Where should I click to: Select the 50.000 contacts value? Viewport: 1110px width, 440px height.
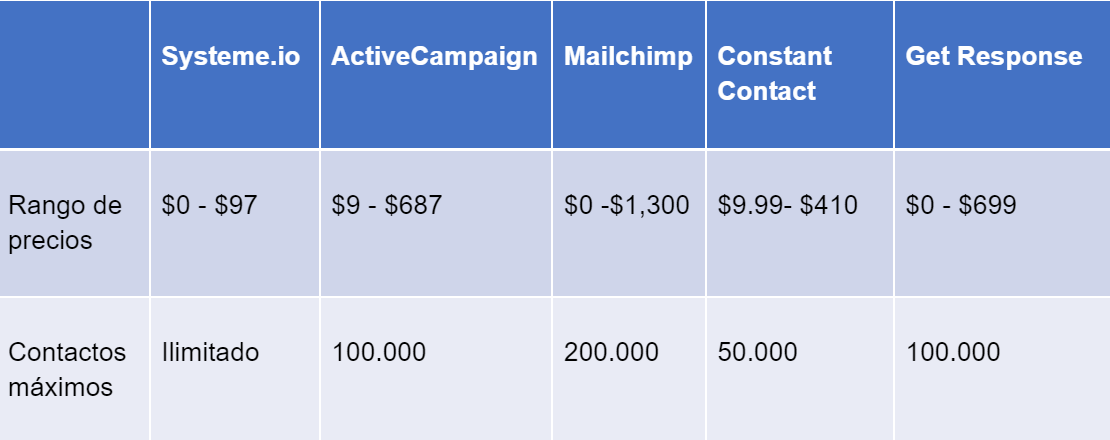tap(757, 352)
